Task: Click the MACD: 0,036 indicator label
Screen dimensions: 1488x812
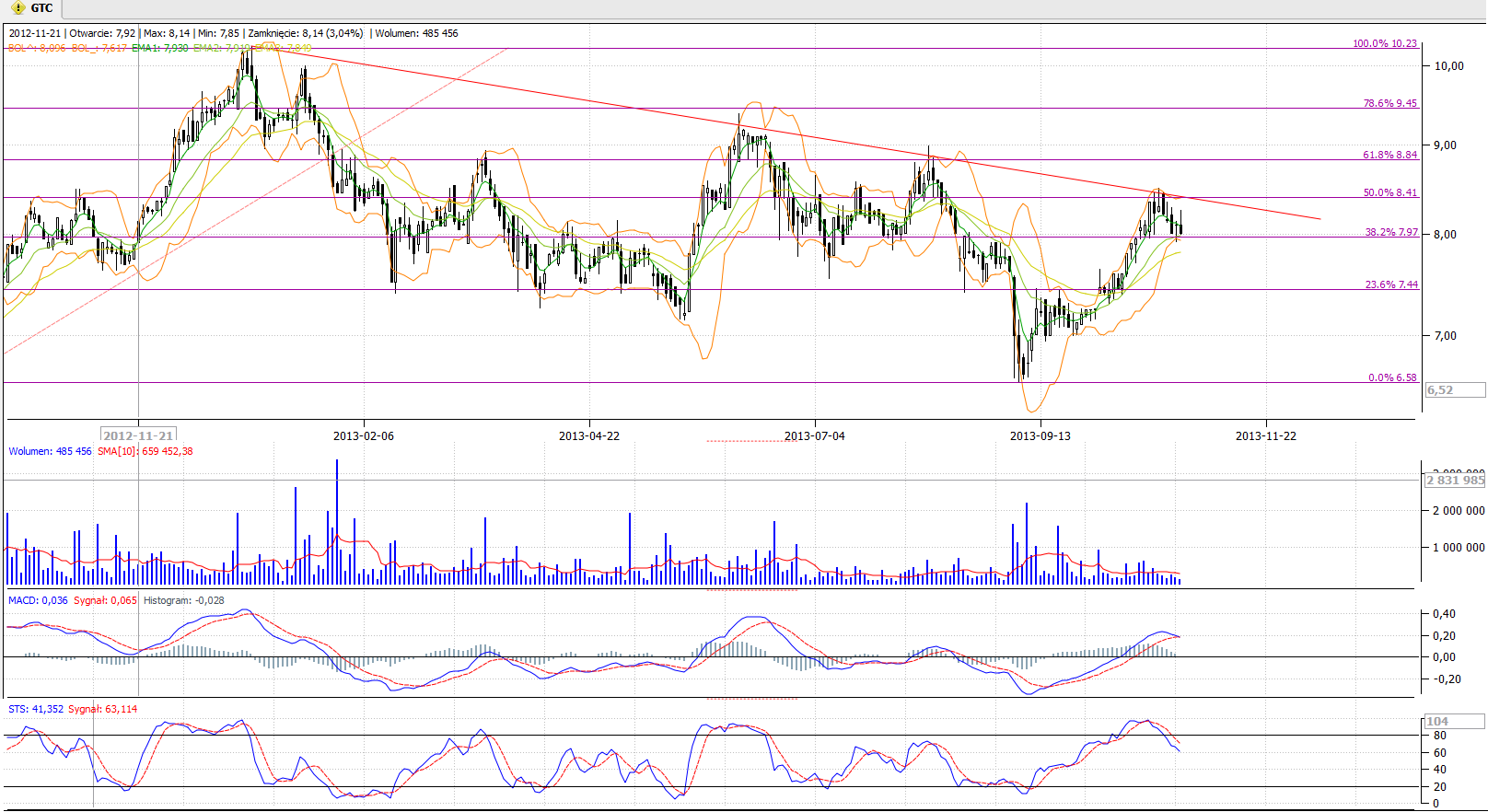Action: click(38, 600)
